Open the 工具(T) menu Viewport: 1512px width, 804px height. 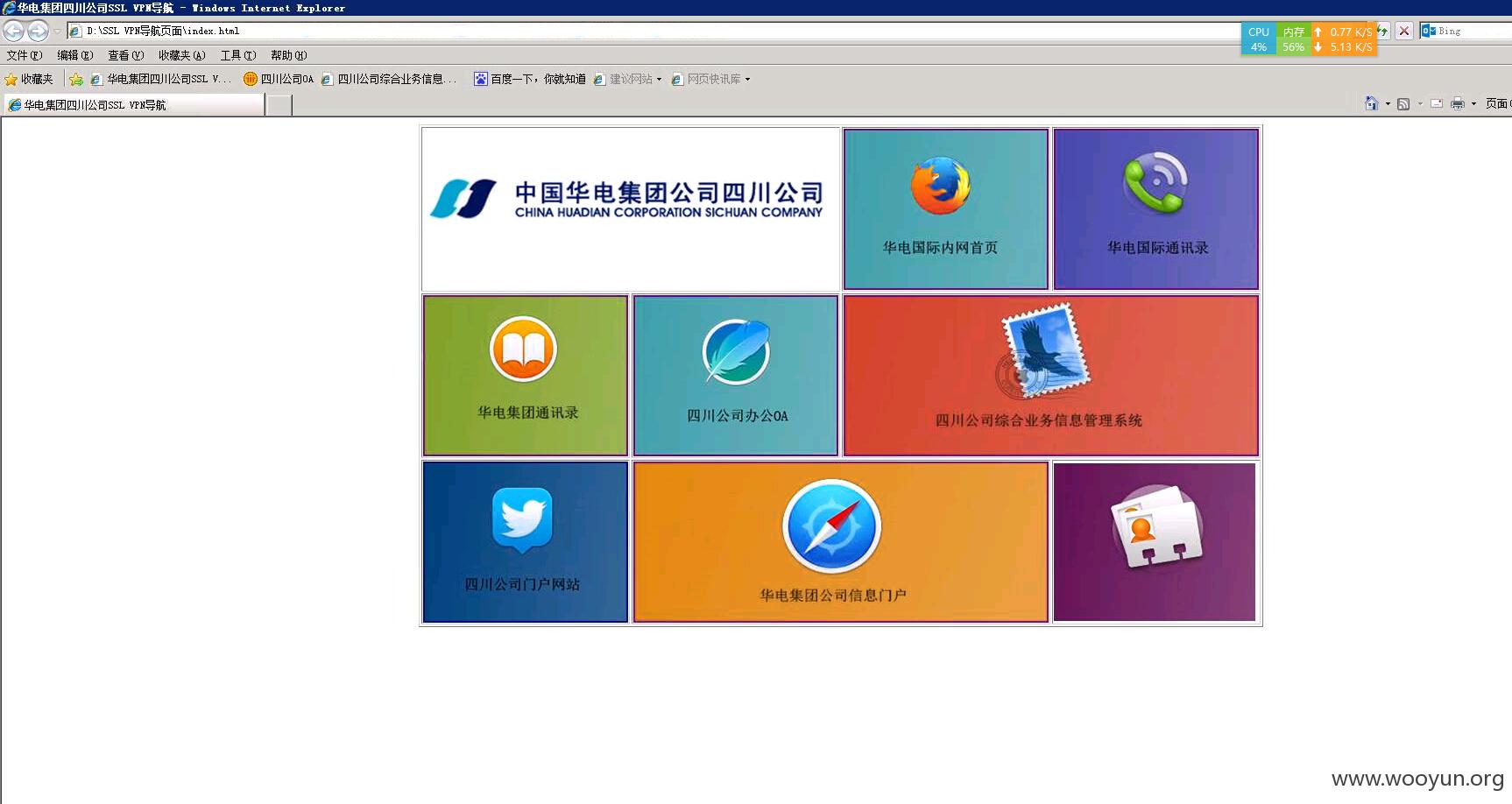(238, 55)
